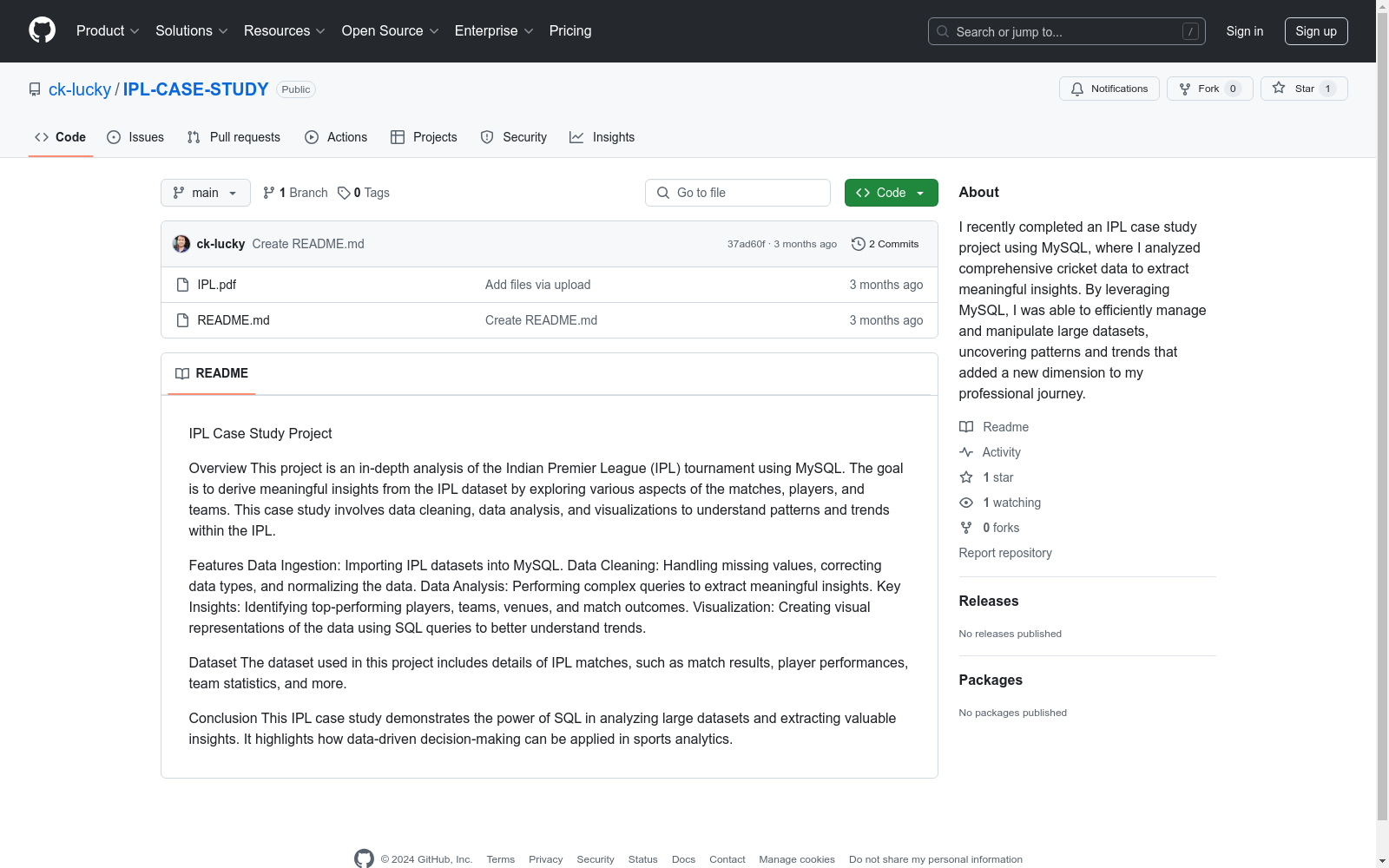Viewport: 1389px width, 868px height.
Task: Expand the Product menu in header
Action: click(x=108, y=31)
